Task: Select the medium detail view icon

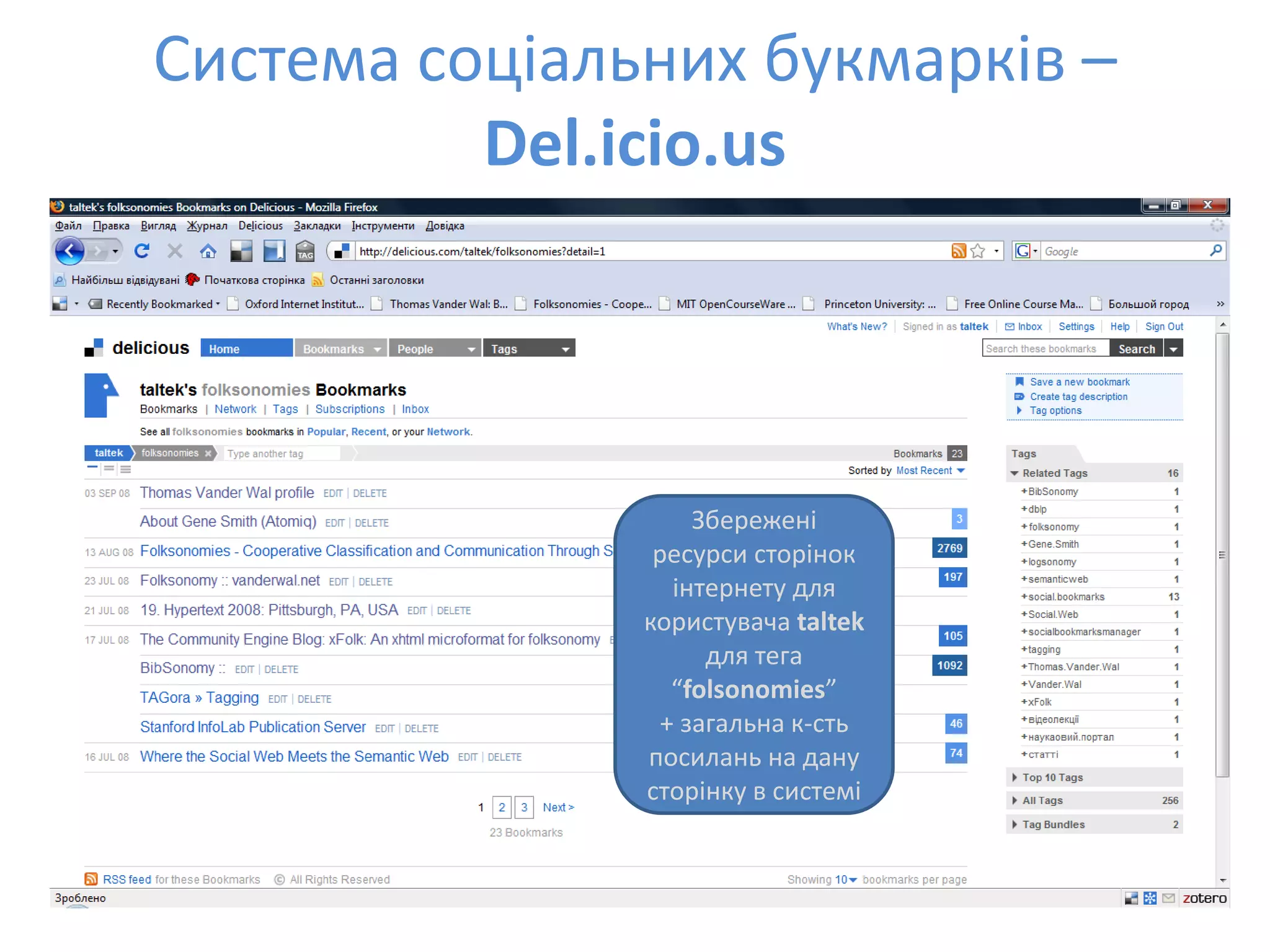Action: click(109, 469)
